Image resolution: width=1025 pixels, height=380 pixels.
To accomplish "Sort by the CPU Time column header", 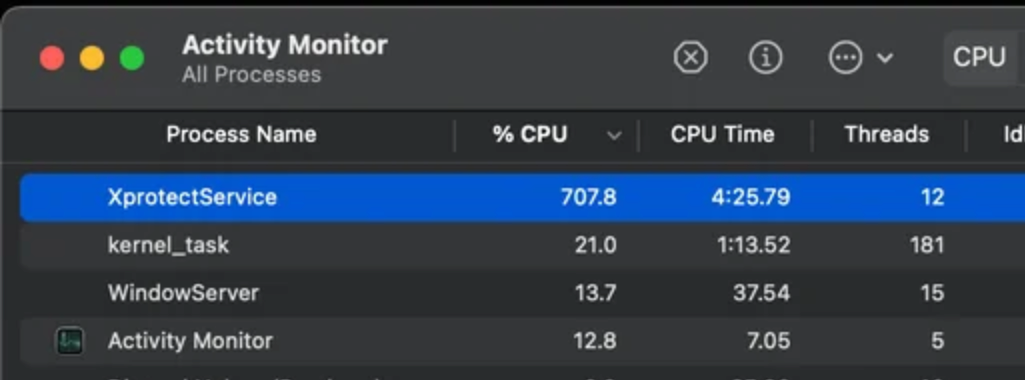I will pos(722,135).
